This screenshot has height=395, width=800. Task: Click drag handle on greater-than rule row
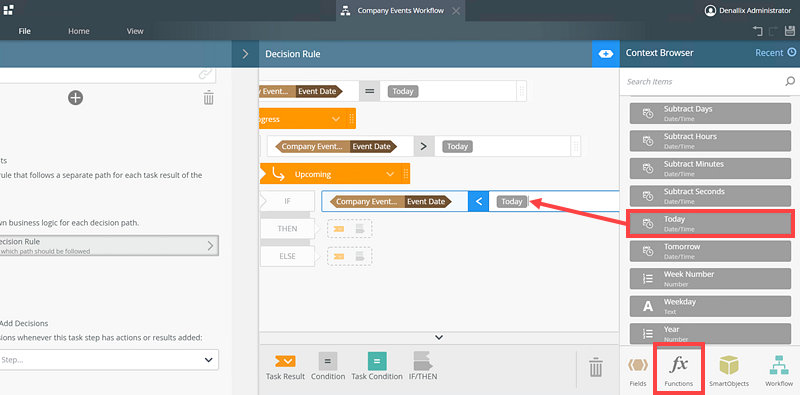pyautogui.click(x=576, y=146)
